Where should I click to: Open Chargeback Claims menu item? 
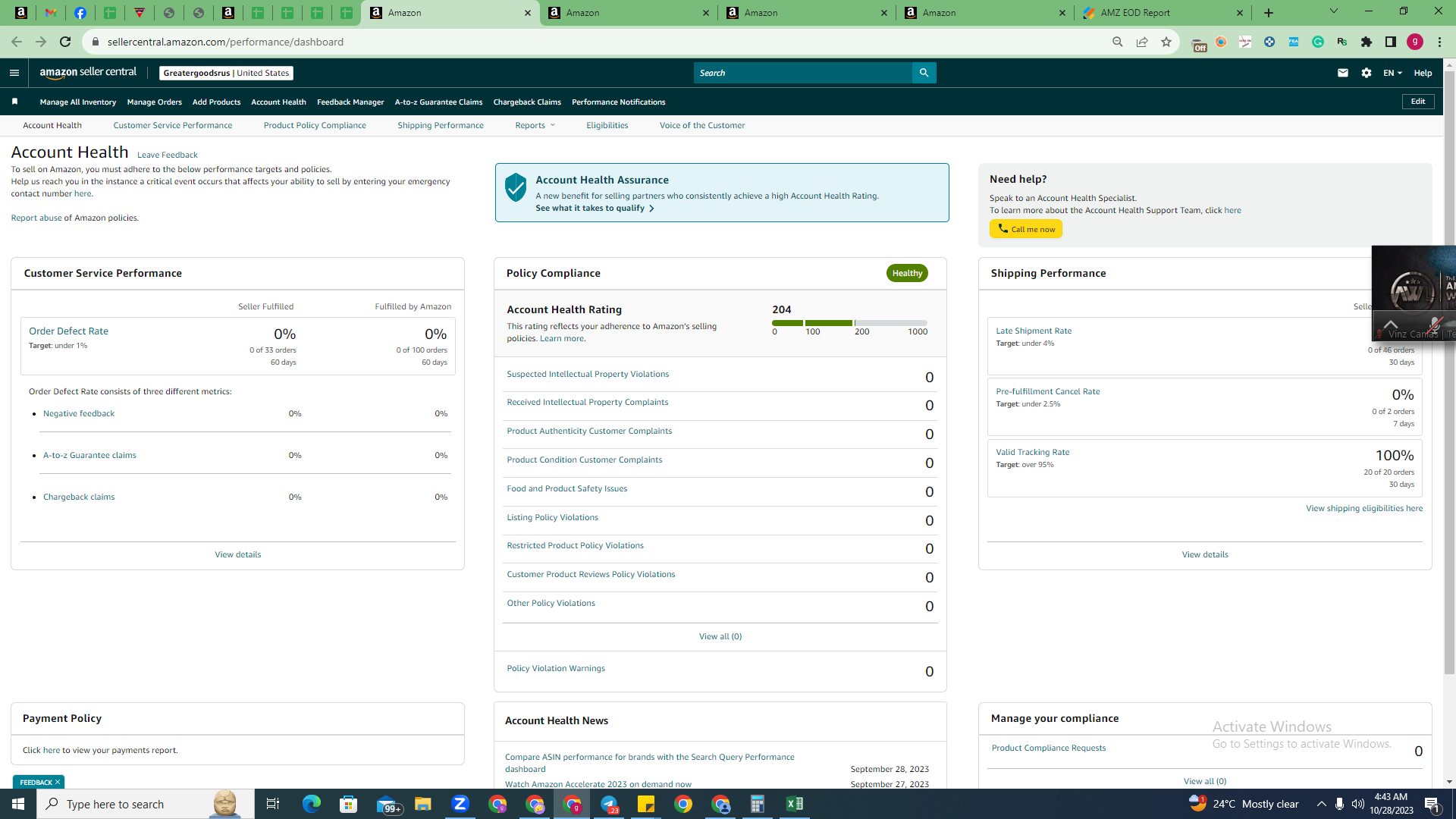point(527,102)
